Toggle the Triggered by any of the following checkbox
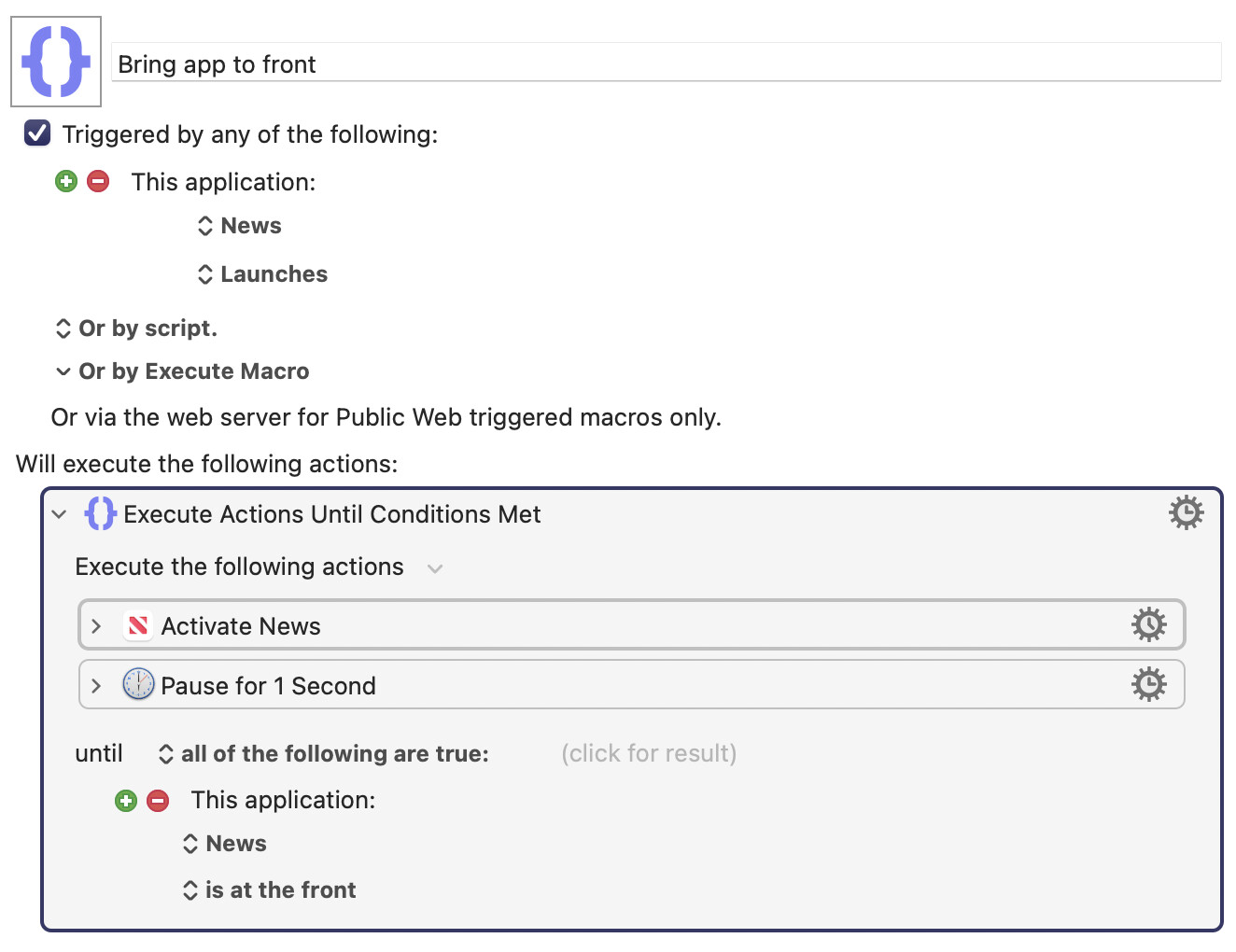 coord(37,133)
